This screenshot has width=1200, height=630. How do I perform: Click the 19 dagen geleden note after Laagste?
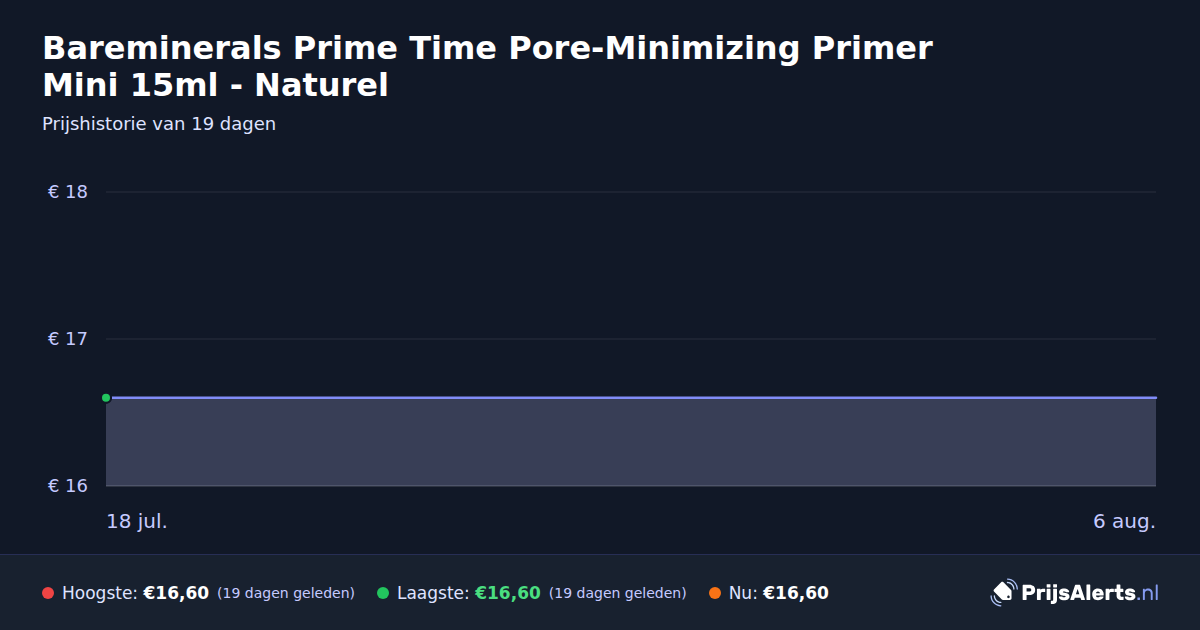click(618, 593)
